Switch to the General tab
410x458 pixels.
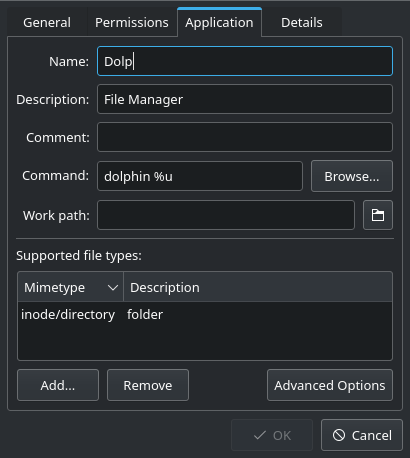(47, 23)
